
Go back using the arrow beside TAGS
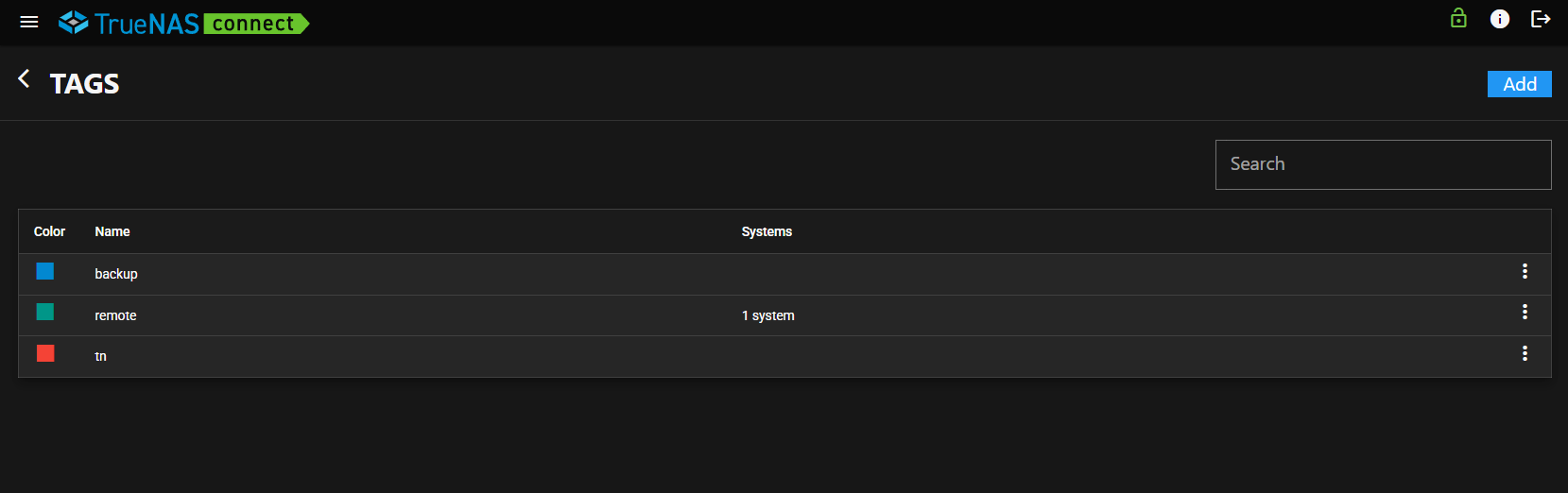(25, 79)
